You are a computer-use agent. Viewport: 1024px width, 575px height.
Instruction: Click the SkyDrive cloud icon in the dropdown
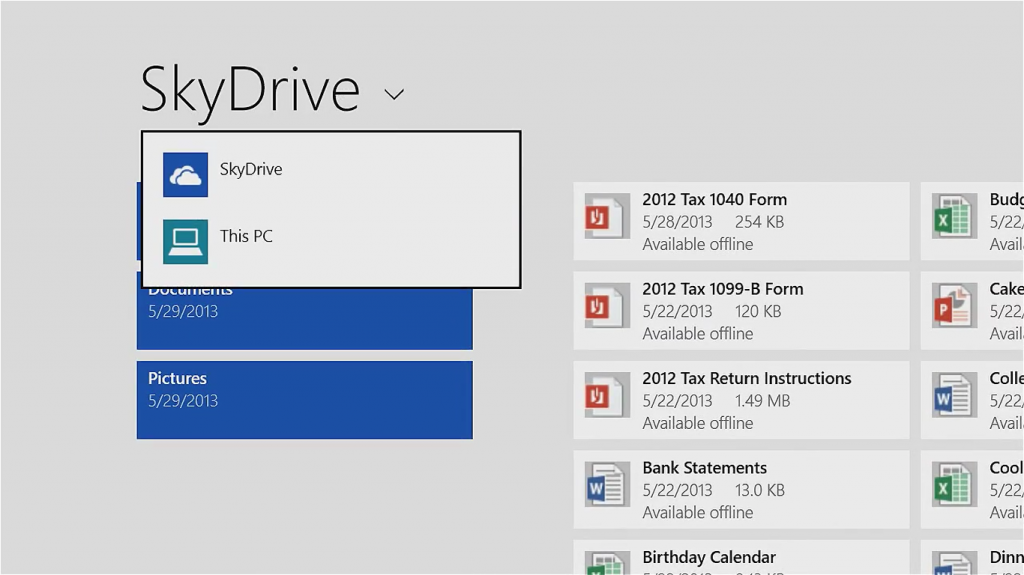185,175
